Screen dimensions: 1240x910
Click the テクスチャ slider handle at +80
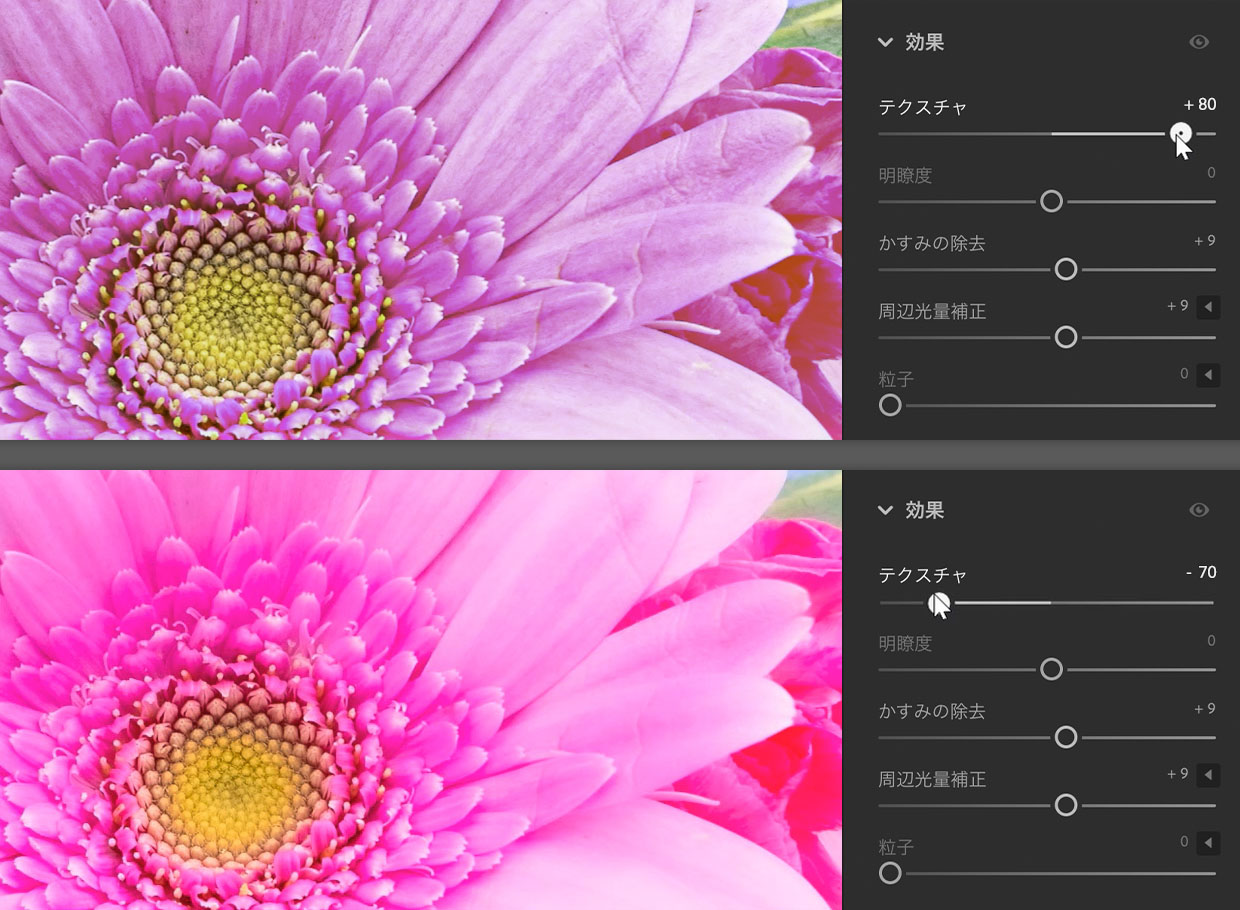(x=1181, y=133)
